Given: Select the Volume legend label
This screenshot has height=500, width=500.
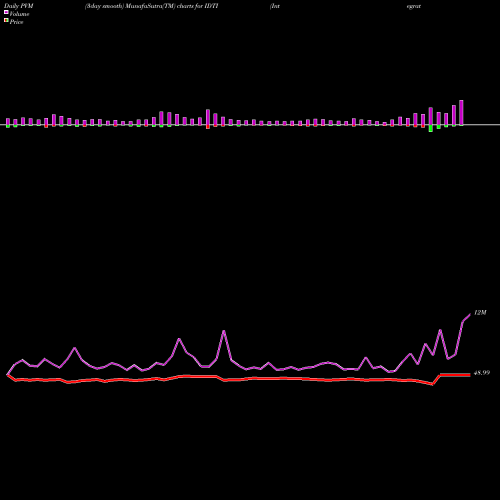Looking at the screenshot, I should pyautogui.click(x=19, y=14).
